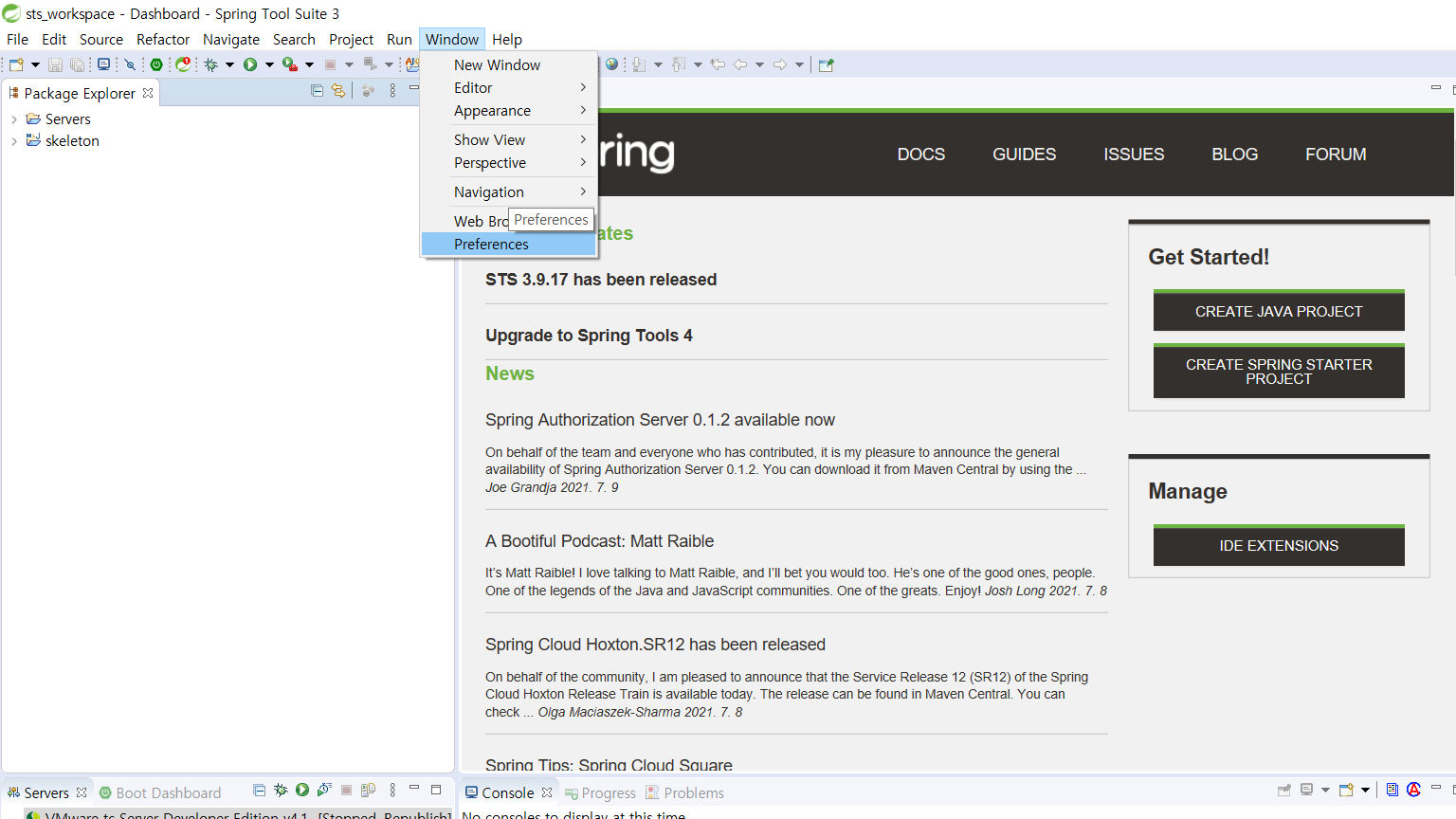Collapse all in Package Explorer
Screen dimensions: 1456x819
coord(317,91)
